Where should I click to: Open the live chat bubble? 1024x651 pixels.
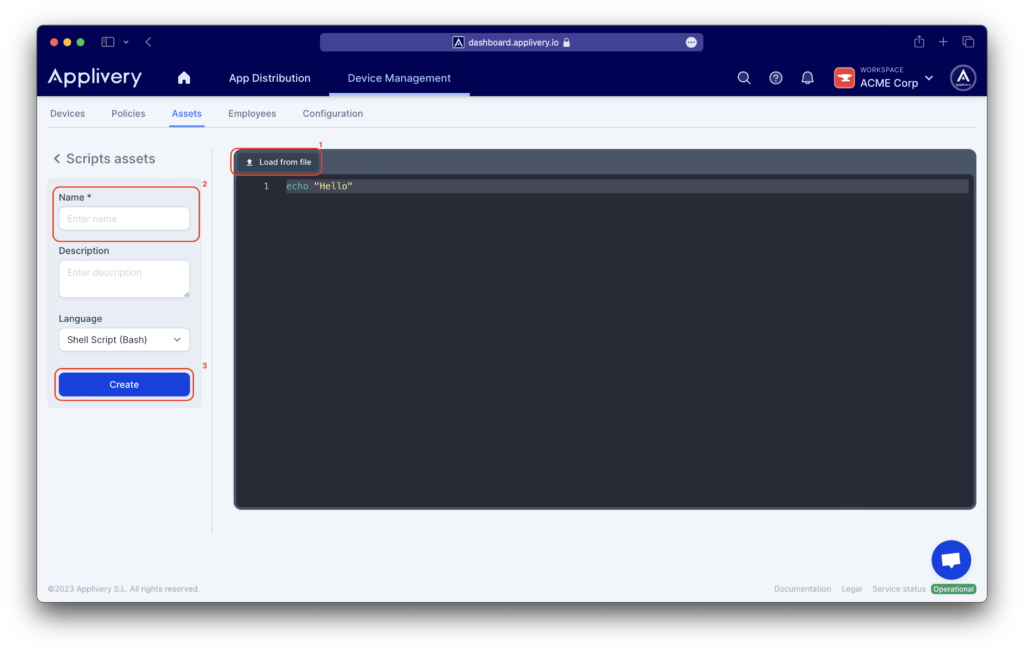951,560
